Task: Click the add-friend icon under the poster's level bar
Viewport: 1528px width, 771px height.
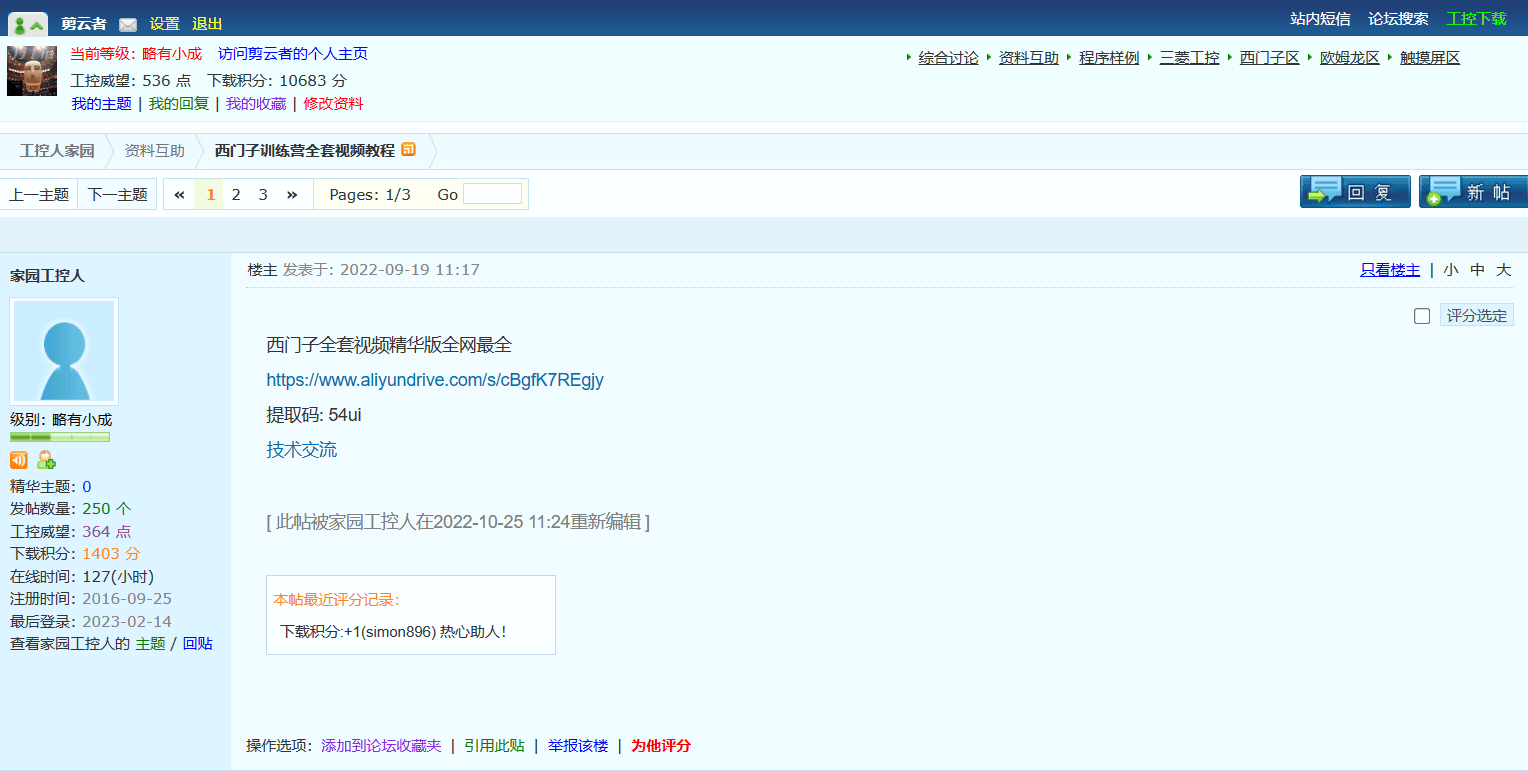Action: (x=46, y=460)
